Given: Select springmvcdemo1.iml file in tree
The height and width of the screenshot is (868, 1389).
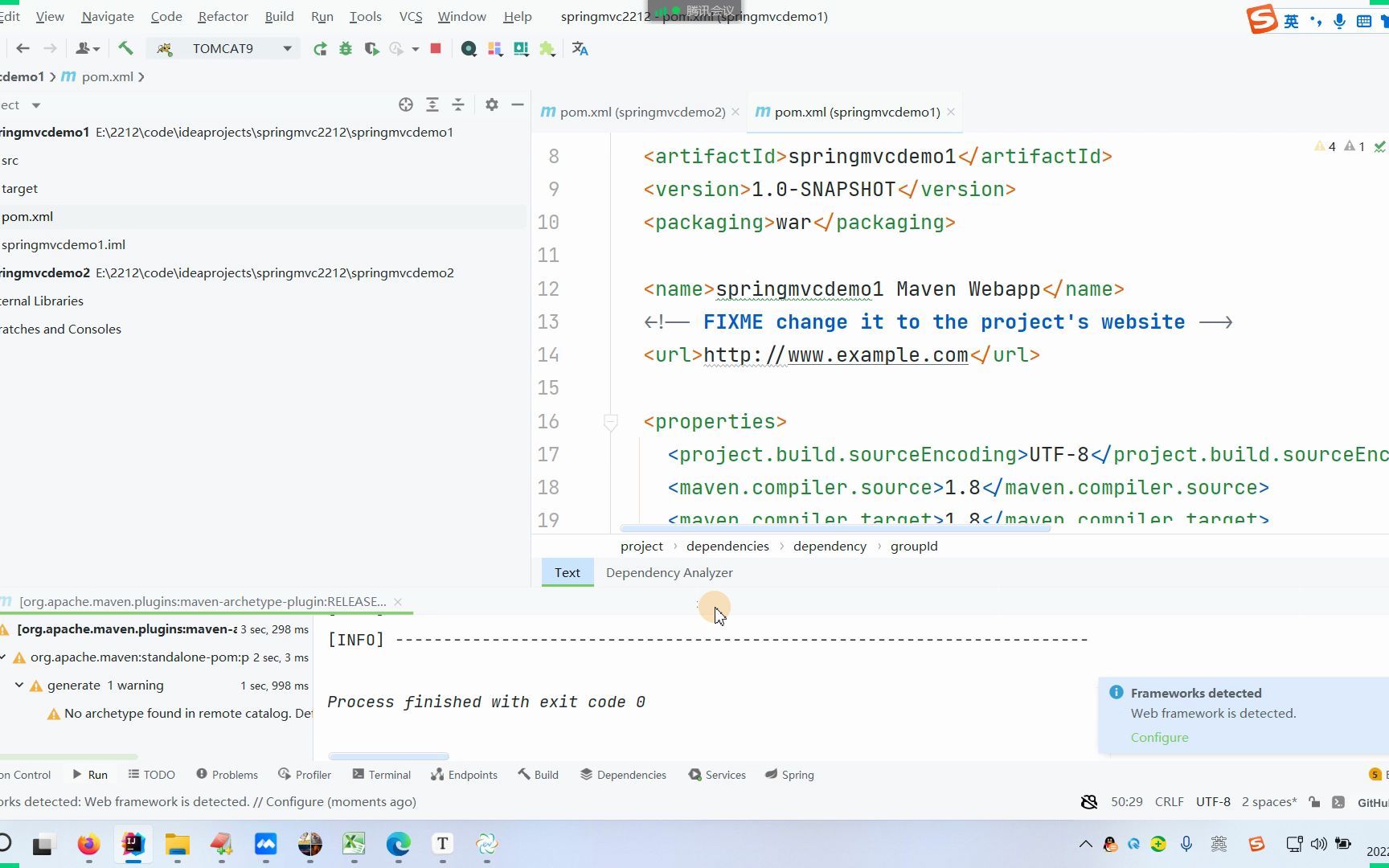Looking at the screenshot, I should 64,244.
